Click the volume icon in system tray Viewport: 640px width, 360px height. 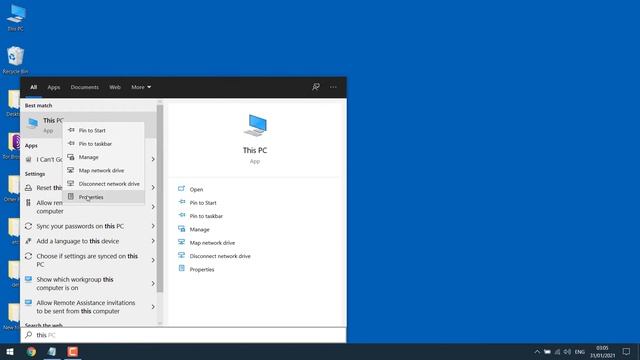click(567, 351)
